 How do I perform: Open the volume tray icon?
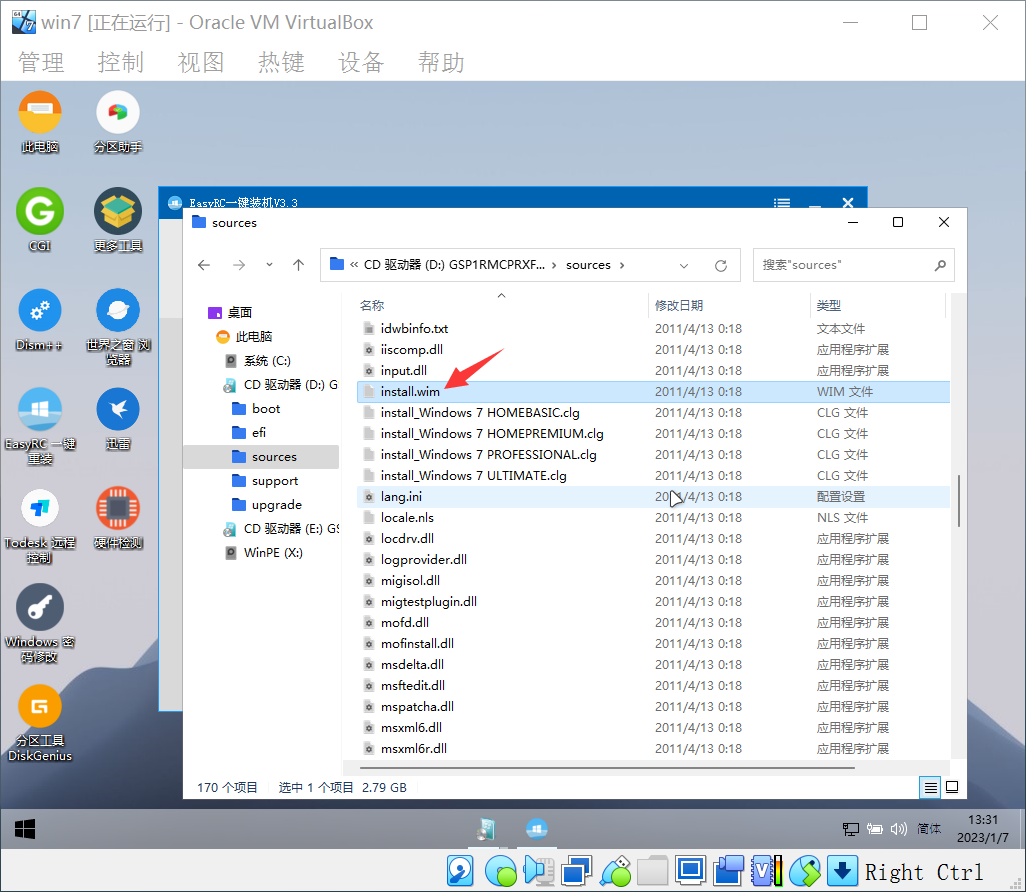898,829
